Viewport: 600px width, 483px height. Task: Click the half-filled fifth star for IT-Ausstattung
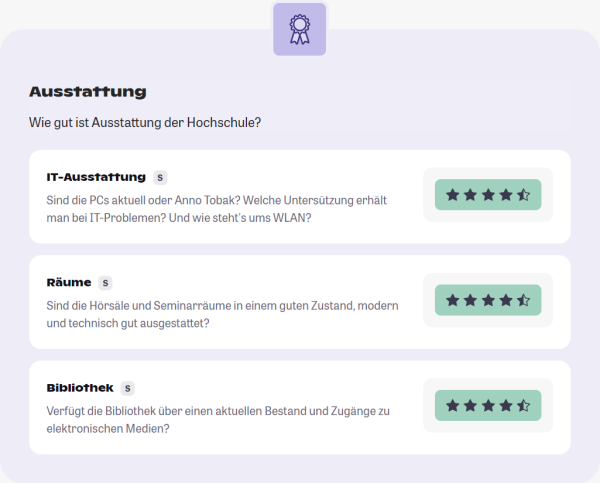pos(523,195)
